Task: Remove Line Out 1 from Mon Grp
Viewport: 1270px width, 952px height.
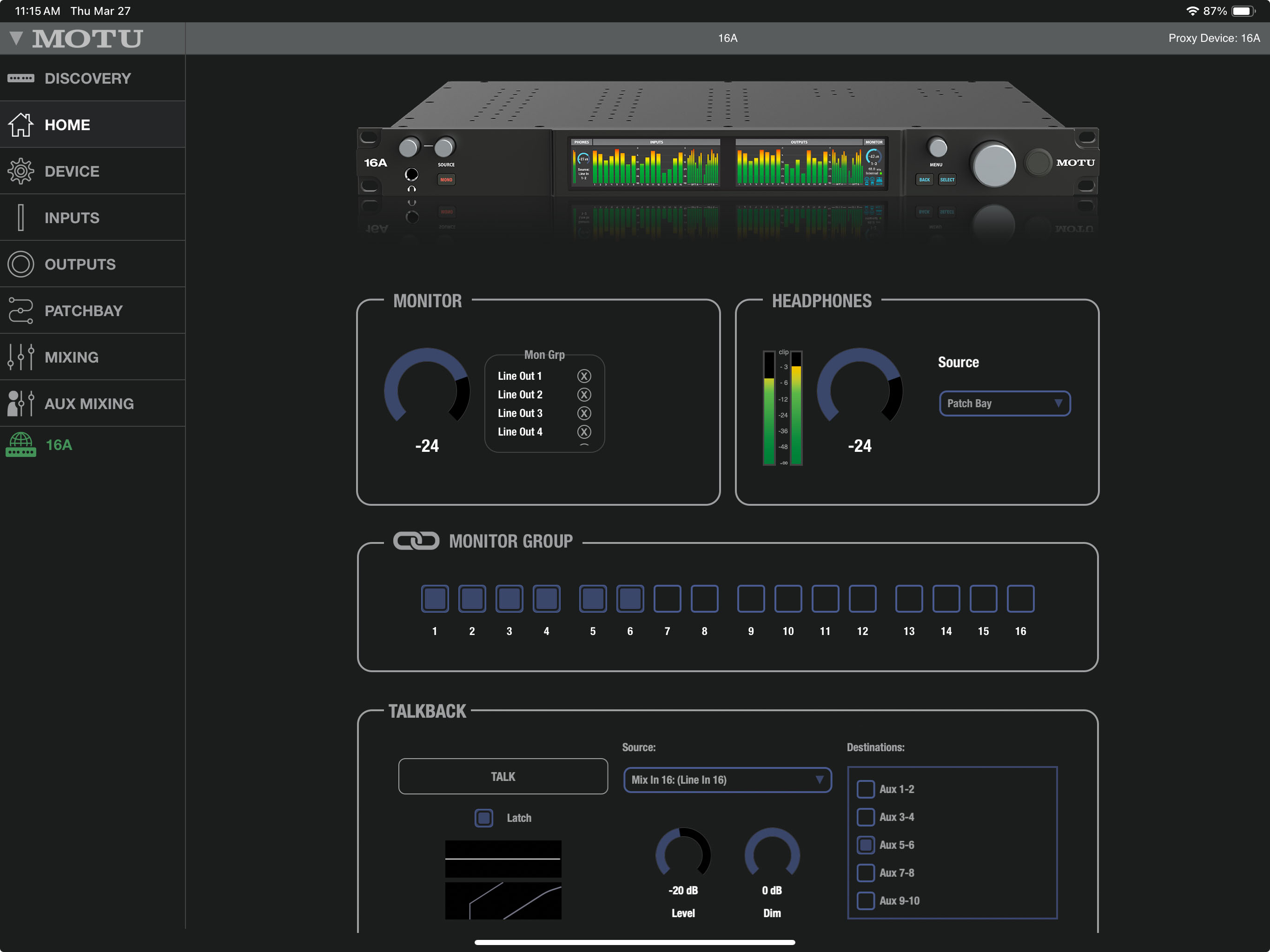Action: 584,376
